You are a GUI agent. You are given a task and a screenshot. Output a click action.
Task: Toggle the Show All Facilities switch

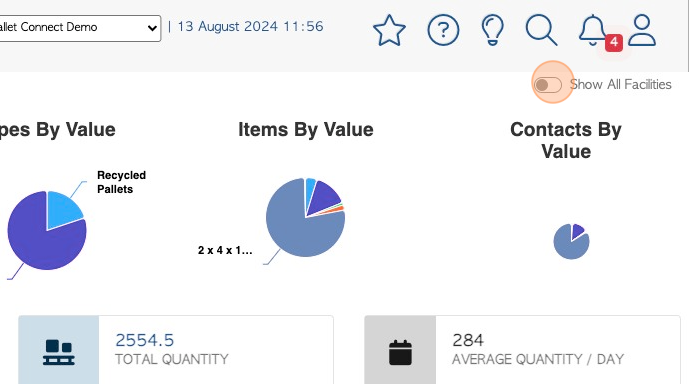pos(548,85)
